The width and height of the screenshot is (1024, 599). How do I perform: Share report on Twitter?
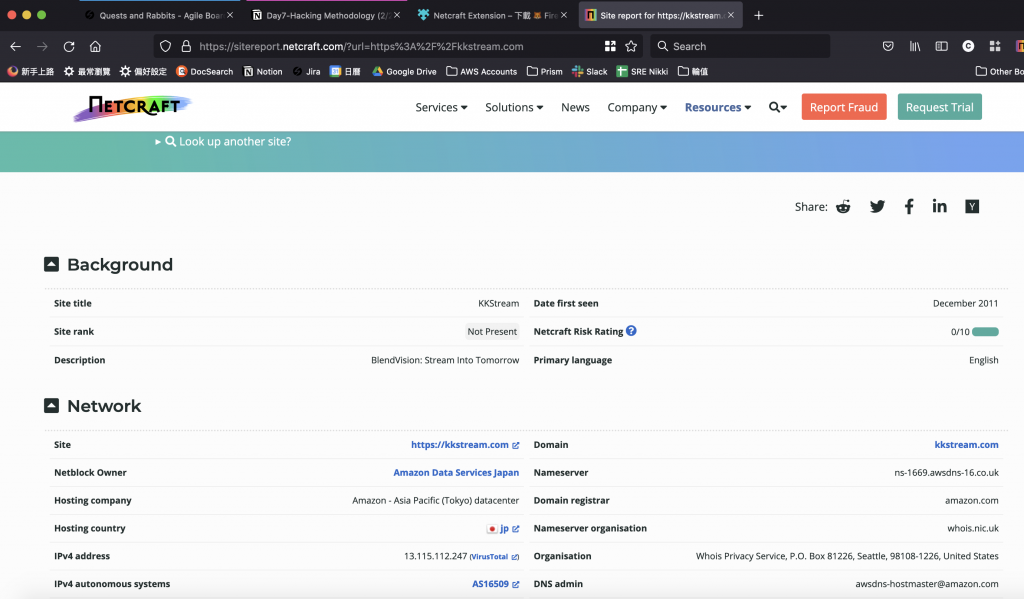[x=877, y=206]
